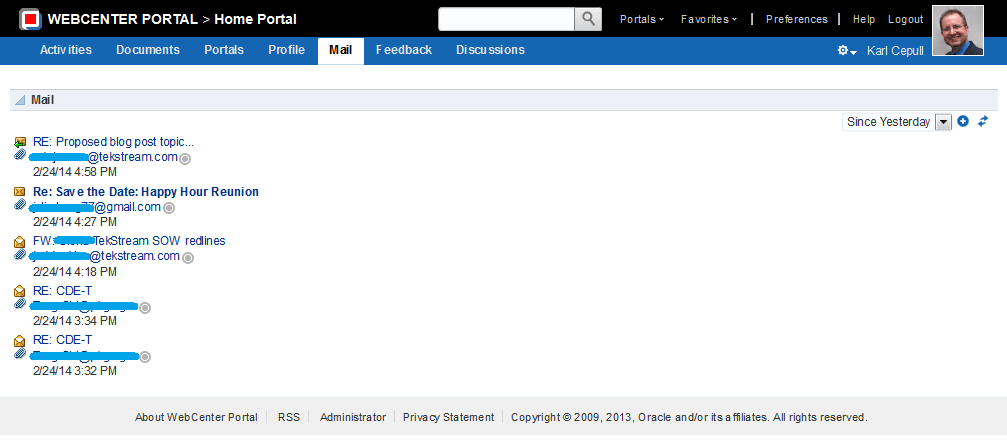Click the Help link
The height and width of the screenshot is (447, 1007).
(864, 19)
